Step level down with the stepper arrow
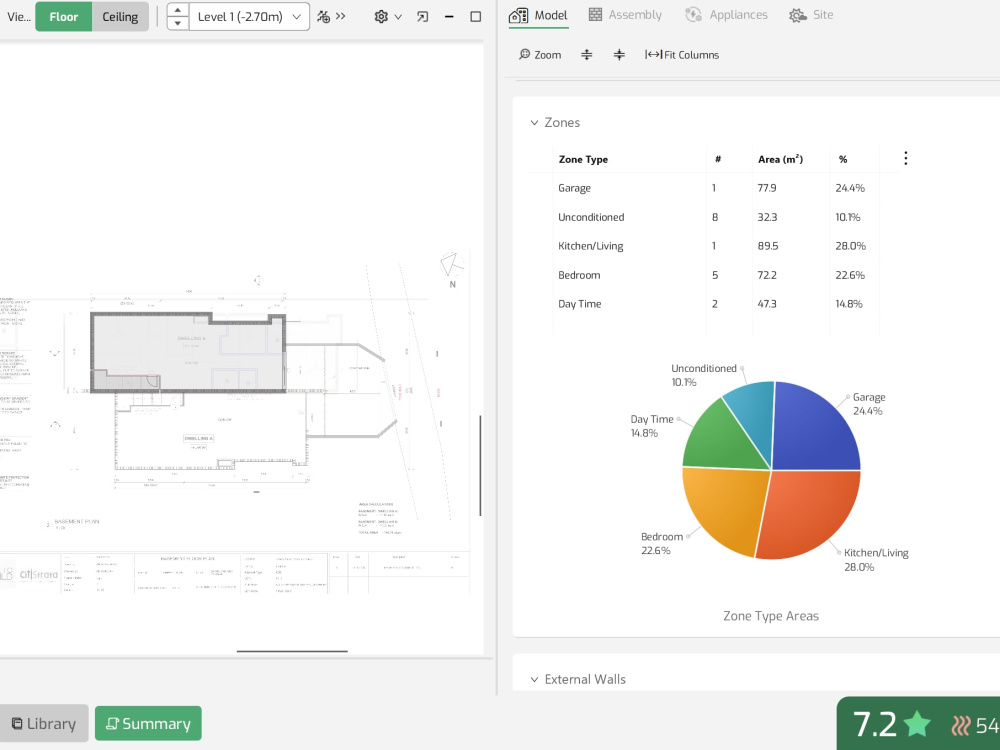1000x750 pixels. [x=178, y=24]
